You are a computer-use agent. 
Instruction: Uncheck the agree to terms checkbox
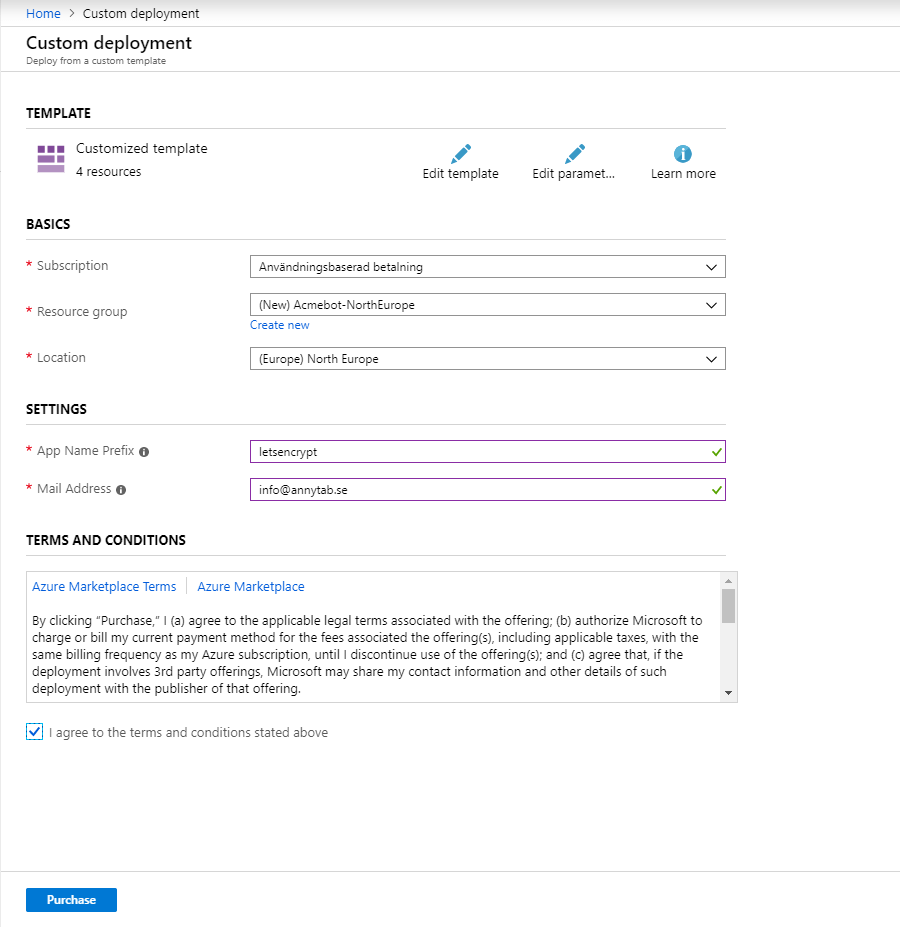[34, 731]
